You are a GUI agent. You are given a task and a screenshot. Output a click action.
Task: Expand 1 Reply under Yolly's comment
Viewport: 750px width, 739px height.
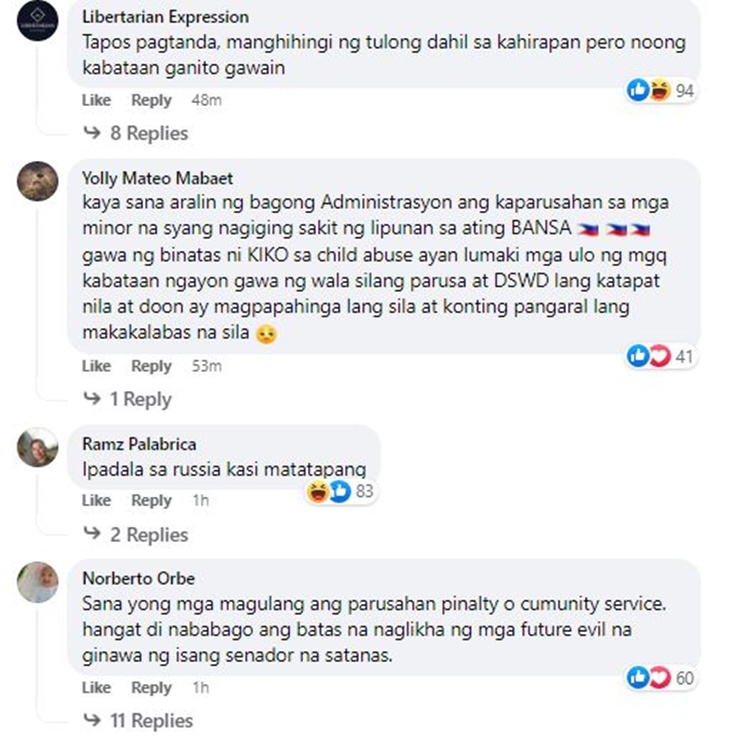(x=127, y=399)
